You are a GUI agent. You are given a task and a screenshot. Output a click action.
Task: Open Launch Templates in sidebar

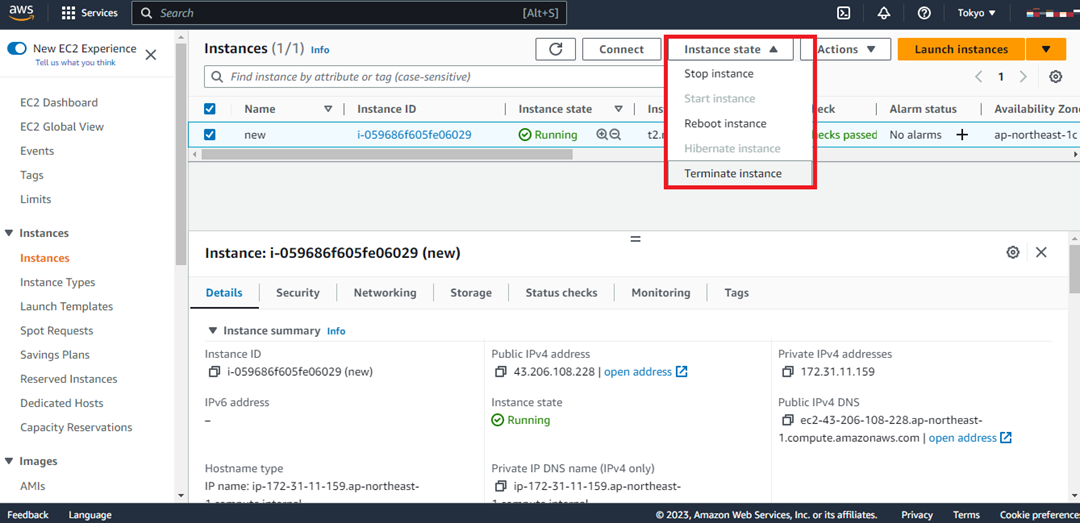tap(66, 307)
